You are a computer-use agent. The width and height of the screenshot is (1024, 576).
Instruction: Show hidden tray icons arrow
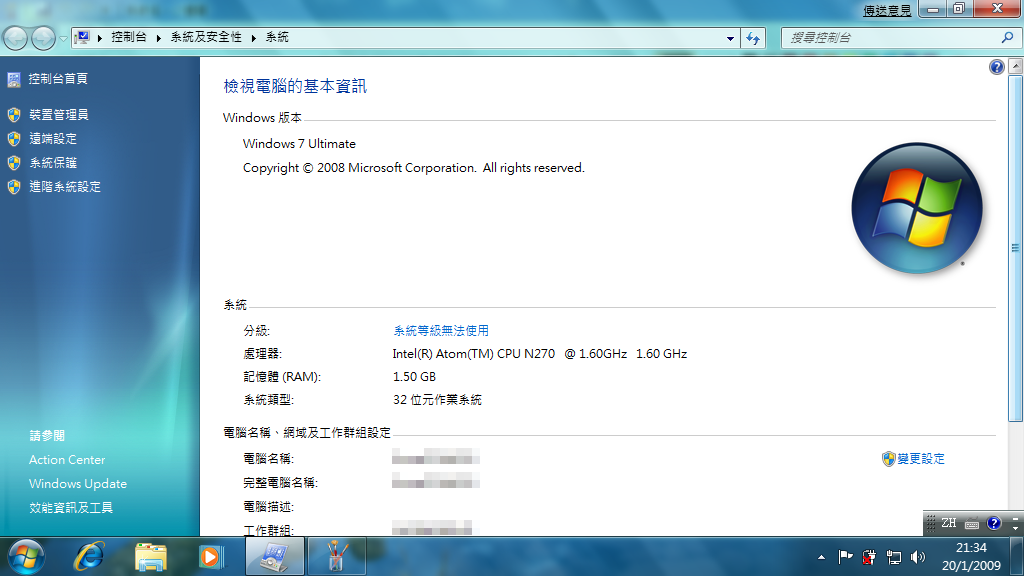(821, 557)
